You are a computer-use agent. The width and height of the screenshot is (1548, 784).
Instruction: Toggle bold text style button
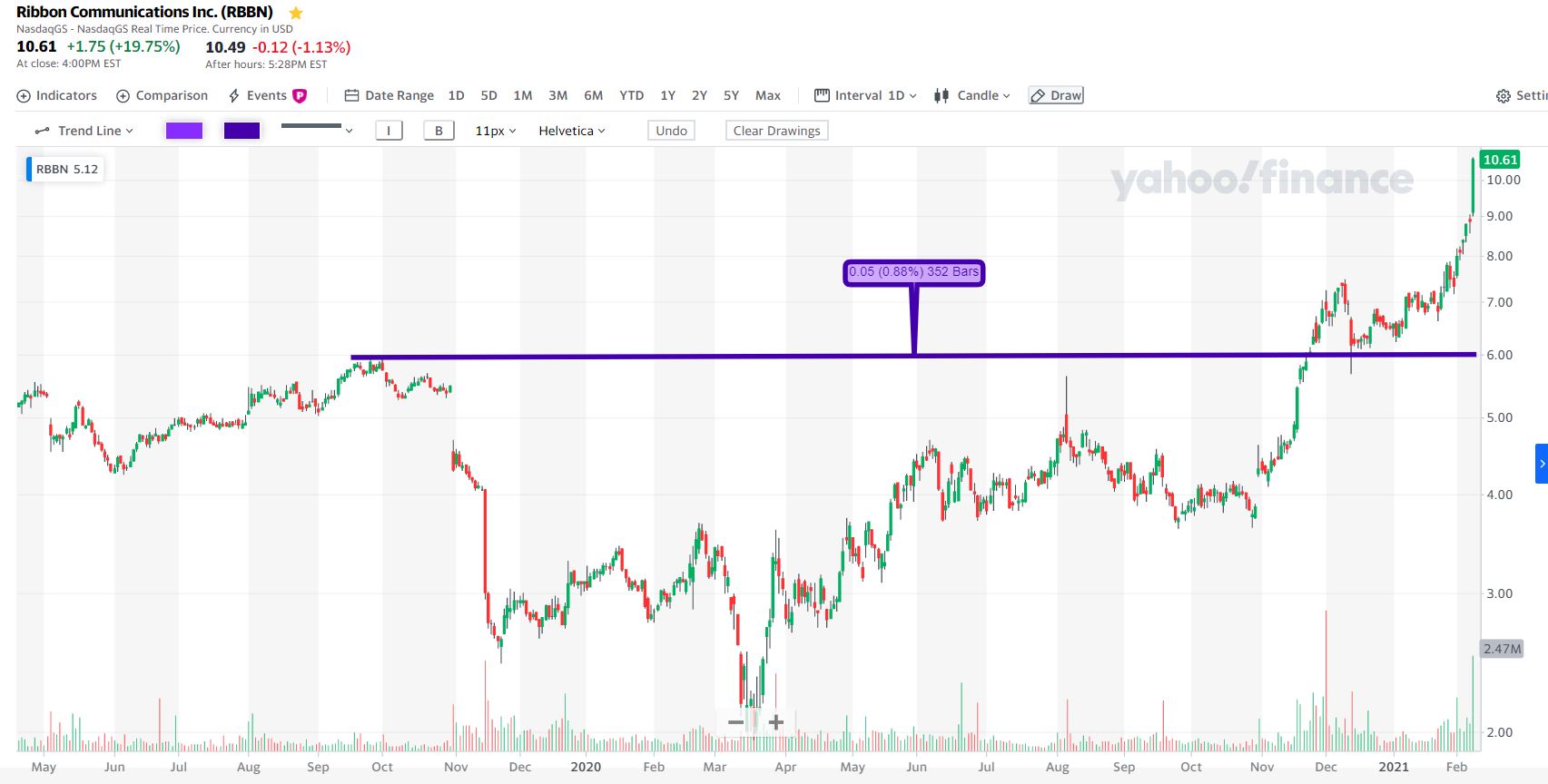coord(439,131)
